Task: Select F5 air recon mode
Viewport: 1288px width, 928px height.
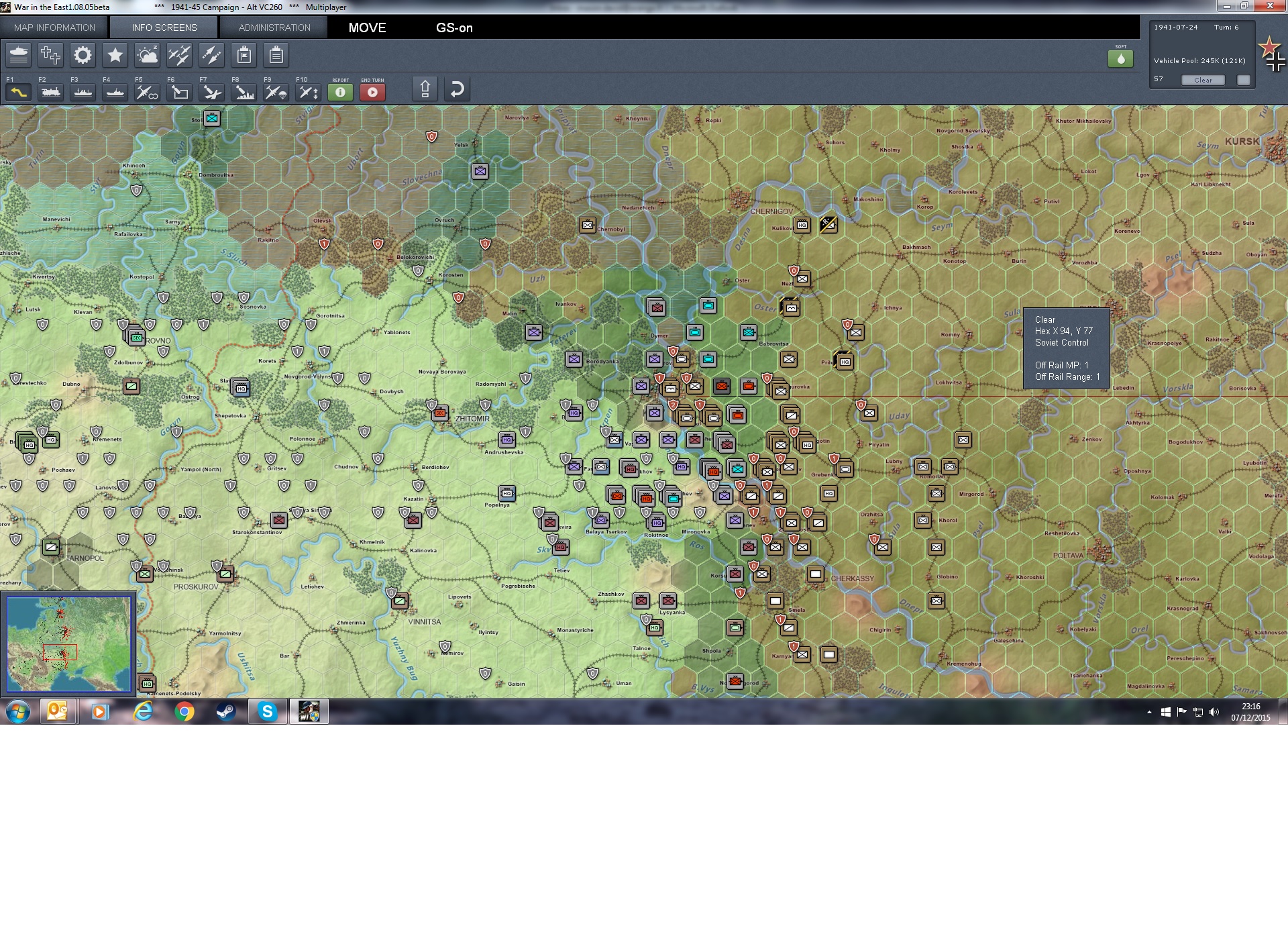Action: 148,92
